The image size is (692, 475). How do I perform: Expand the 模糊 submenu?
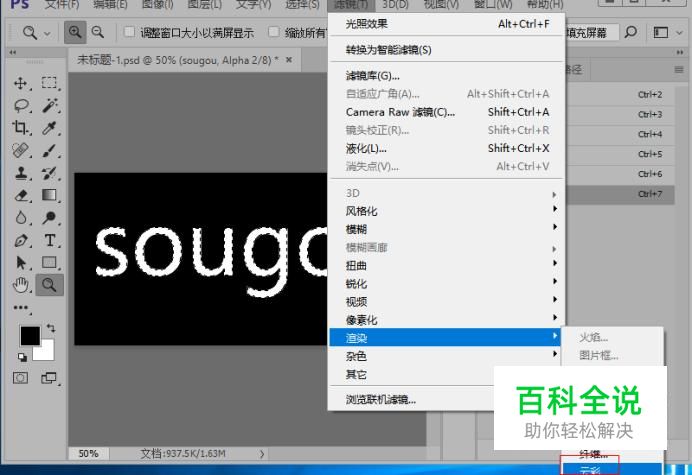pyautogui.click(x=447, y=229)
